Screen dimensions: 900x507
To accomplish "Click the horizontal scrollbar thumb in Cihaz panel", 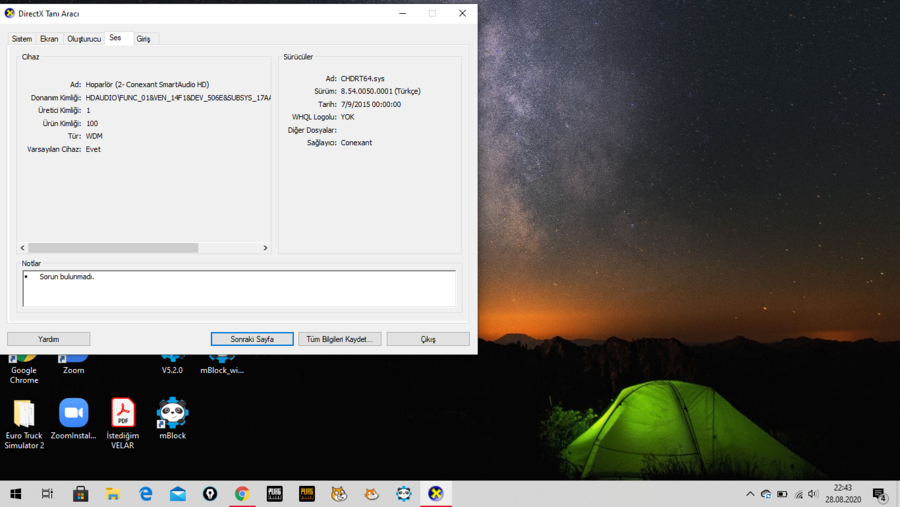I will pos(113,248).
